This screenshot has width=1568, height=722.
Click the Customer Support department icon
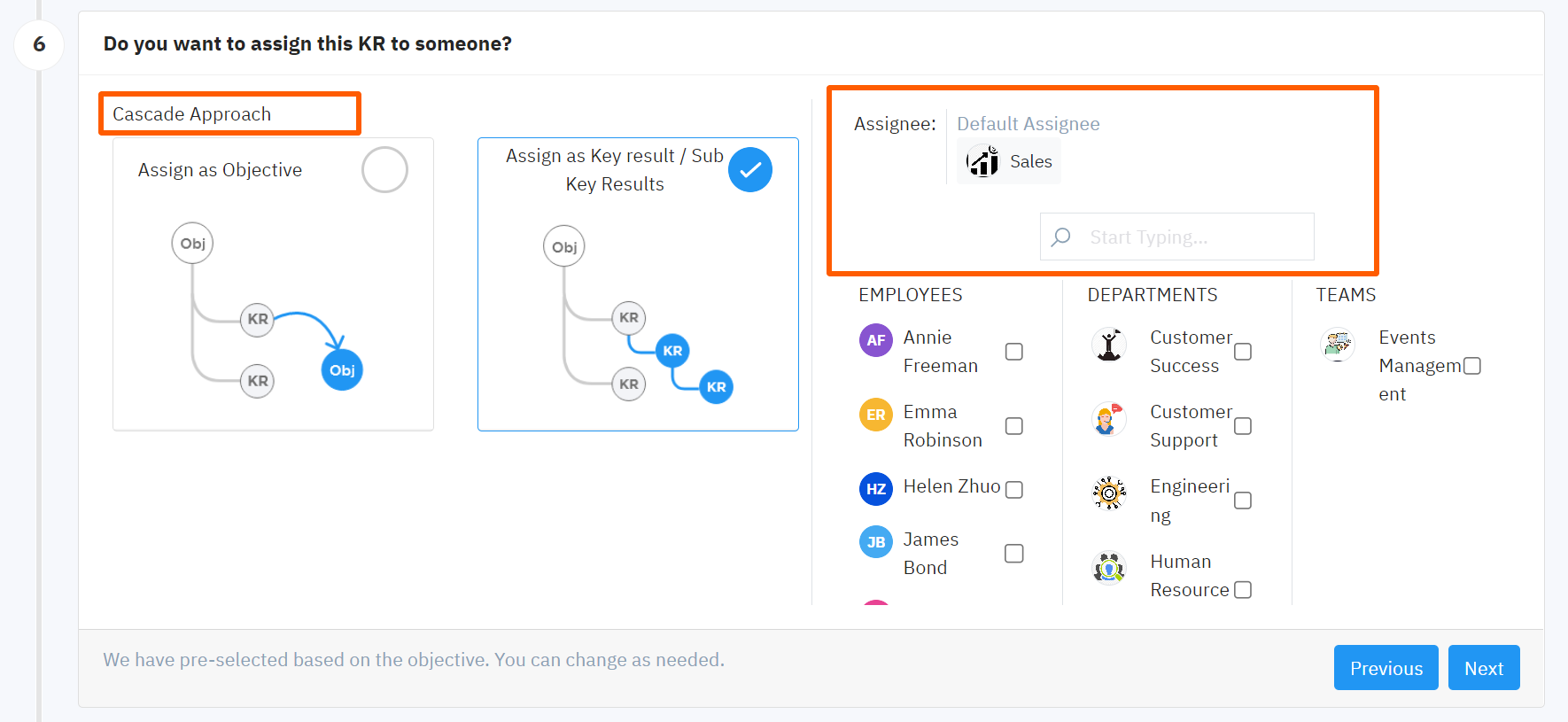[1108, 419]
